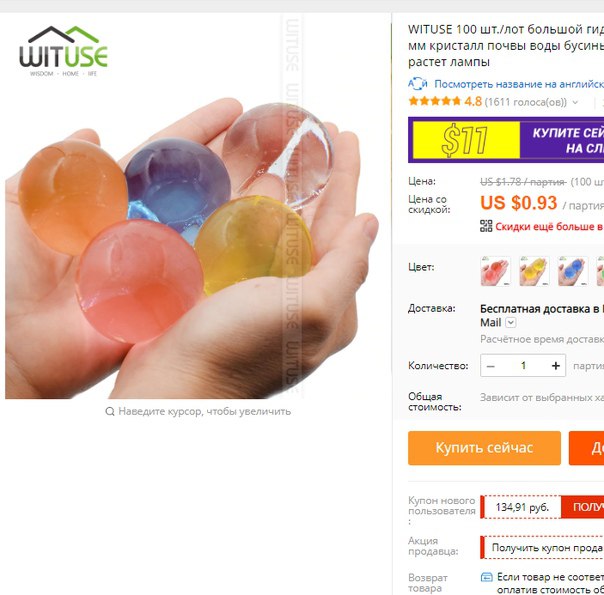The height and width of the screenshot is (595, 604).
Task: Click the return policy icon
Action: click(x=487, y=577)
